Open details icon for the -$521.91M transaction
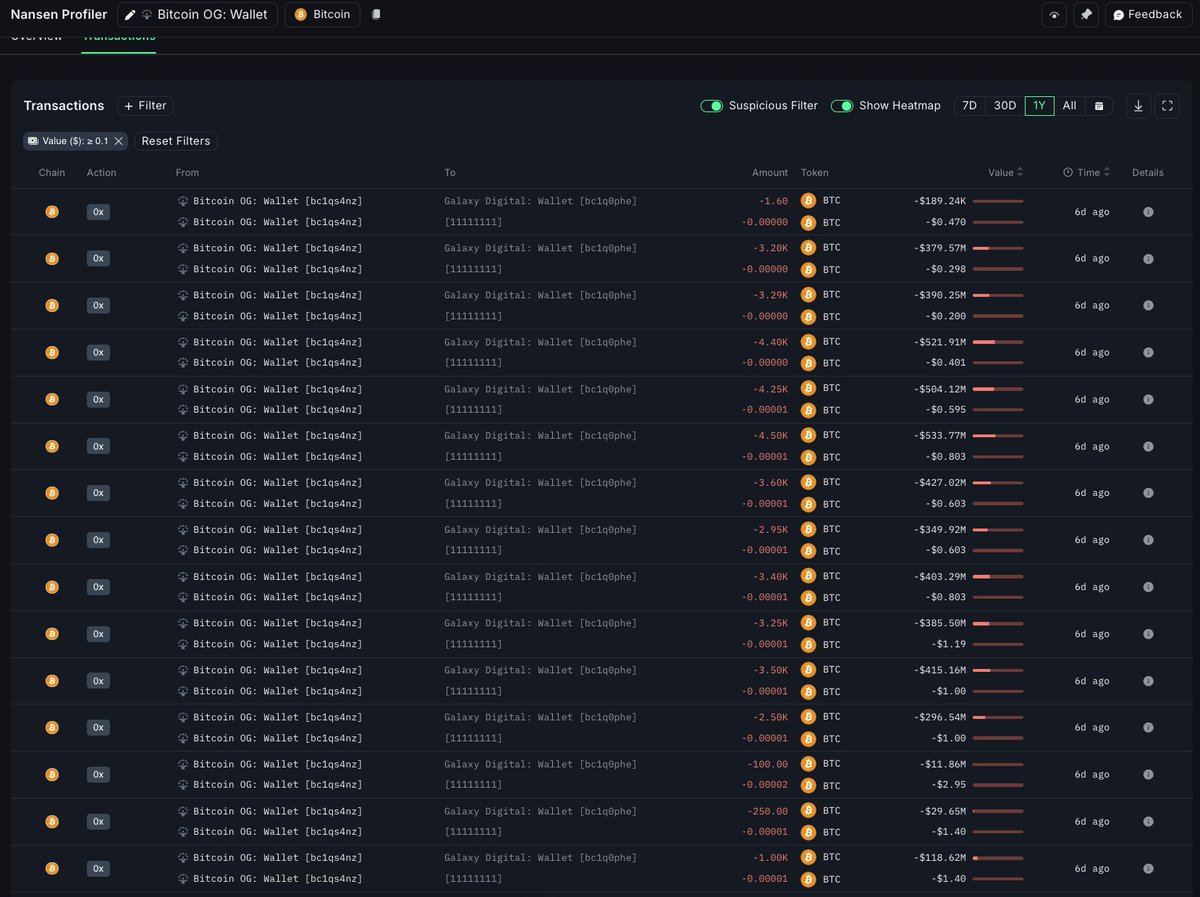 [x=1148, y=352]
